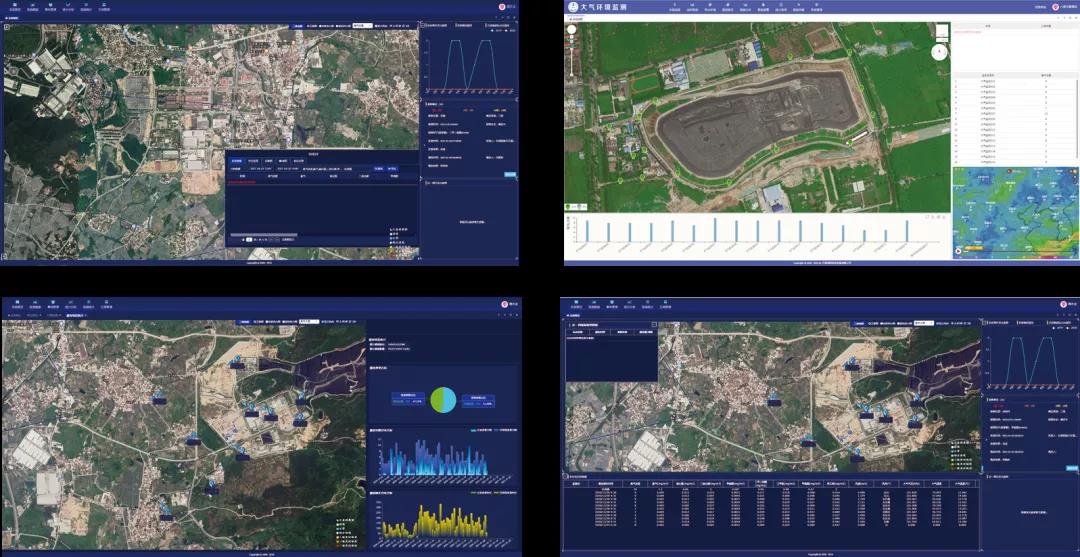Click the fullscreen icon at the top-left map corner
This screenshot has width=1080, height=557.
coord(6,27)
